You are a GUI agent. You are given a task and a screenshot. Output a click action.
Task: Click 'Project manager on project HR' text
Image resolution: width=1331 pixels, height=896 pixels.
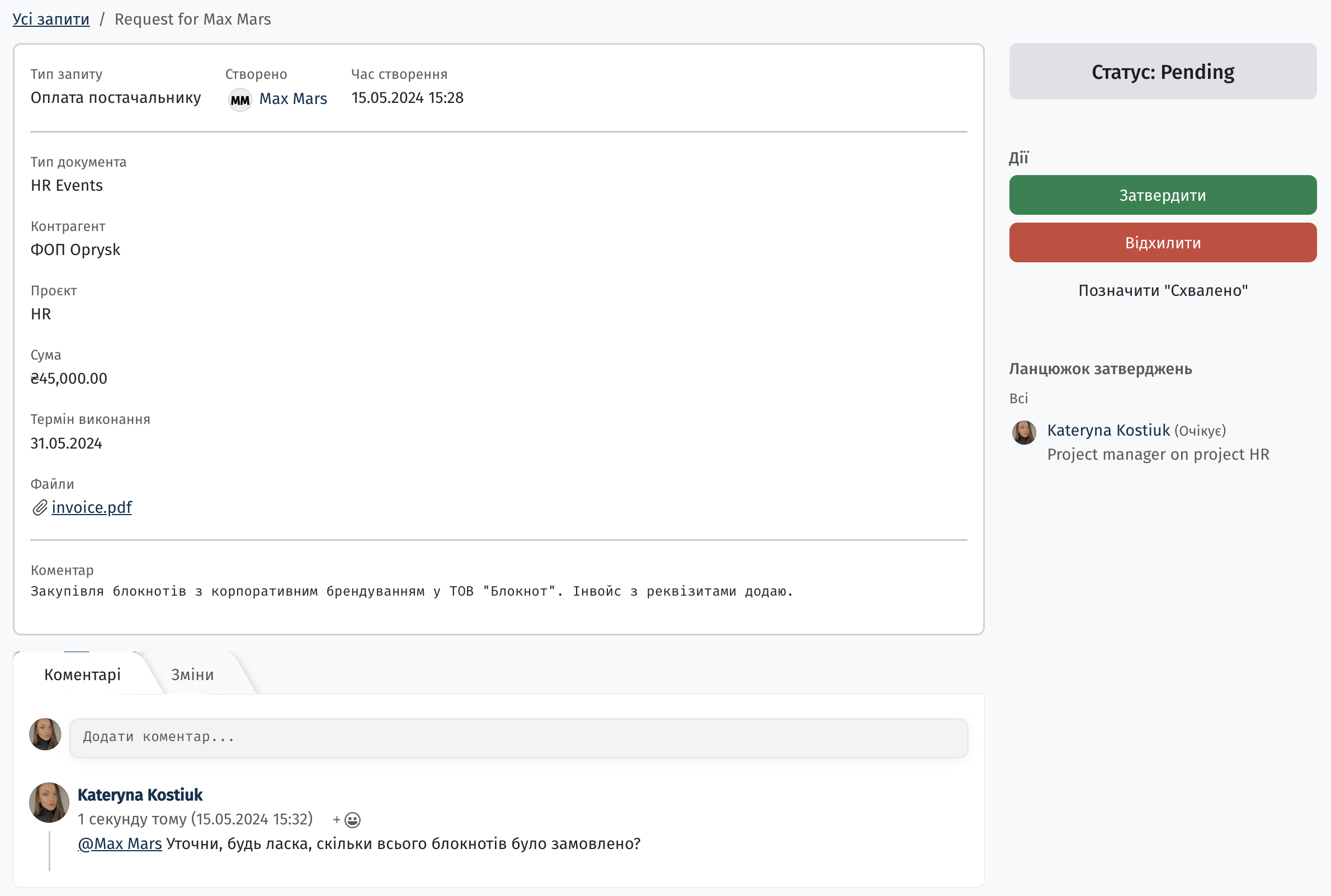click(x=1158, y=454)
